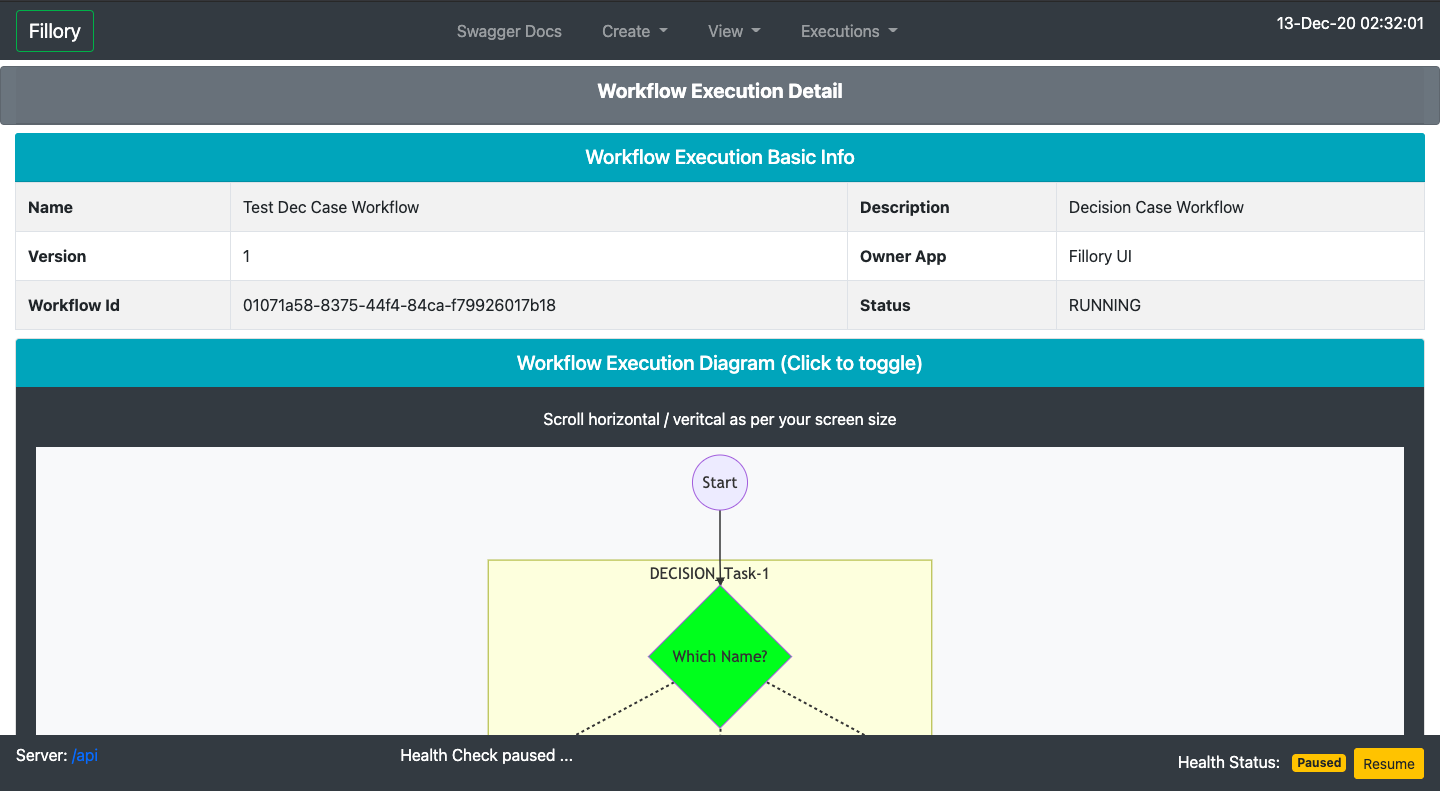Click the Resume button in the footer

click(x=1388, y=763)
